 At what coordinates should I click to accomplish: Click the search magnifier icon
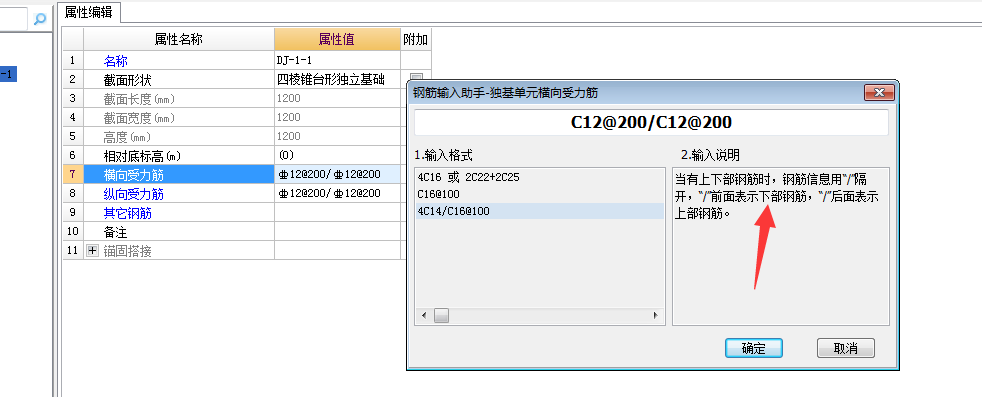39,19
